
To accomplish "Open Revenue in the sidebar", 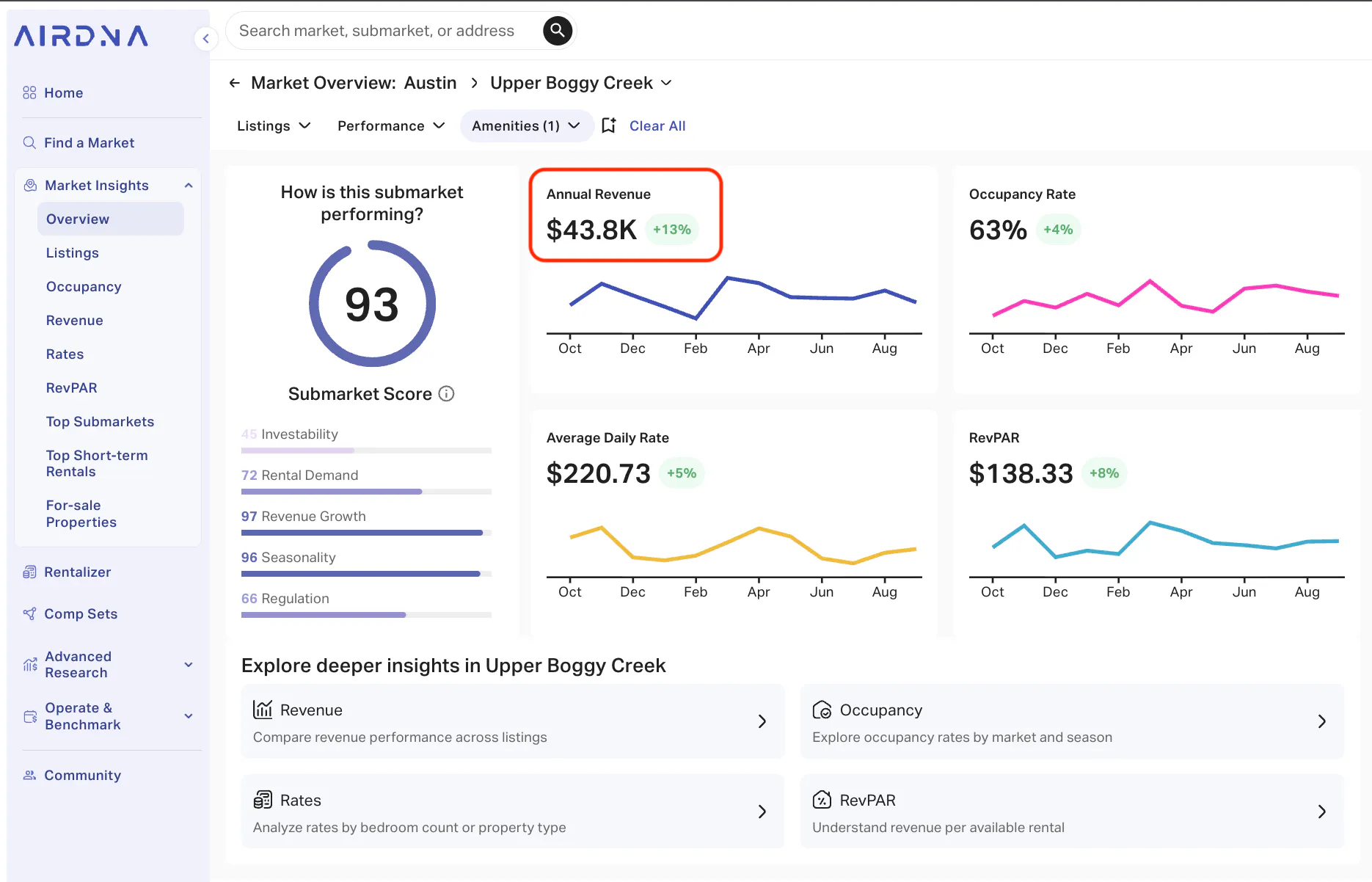I will click(74, 320).
